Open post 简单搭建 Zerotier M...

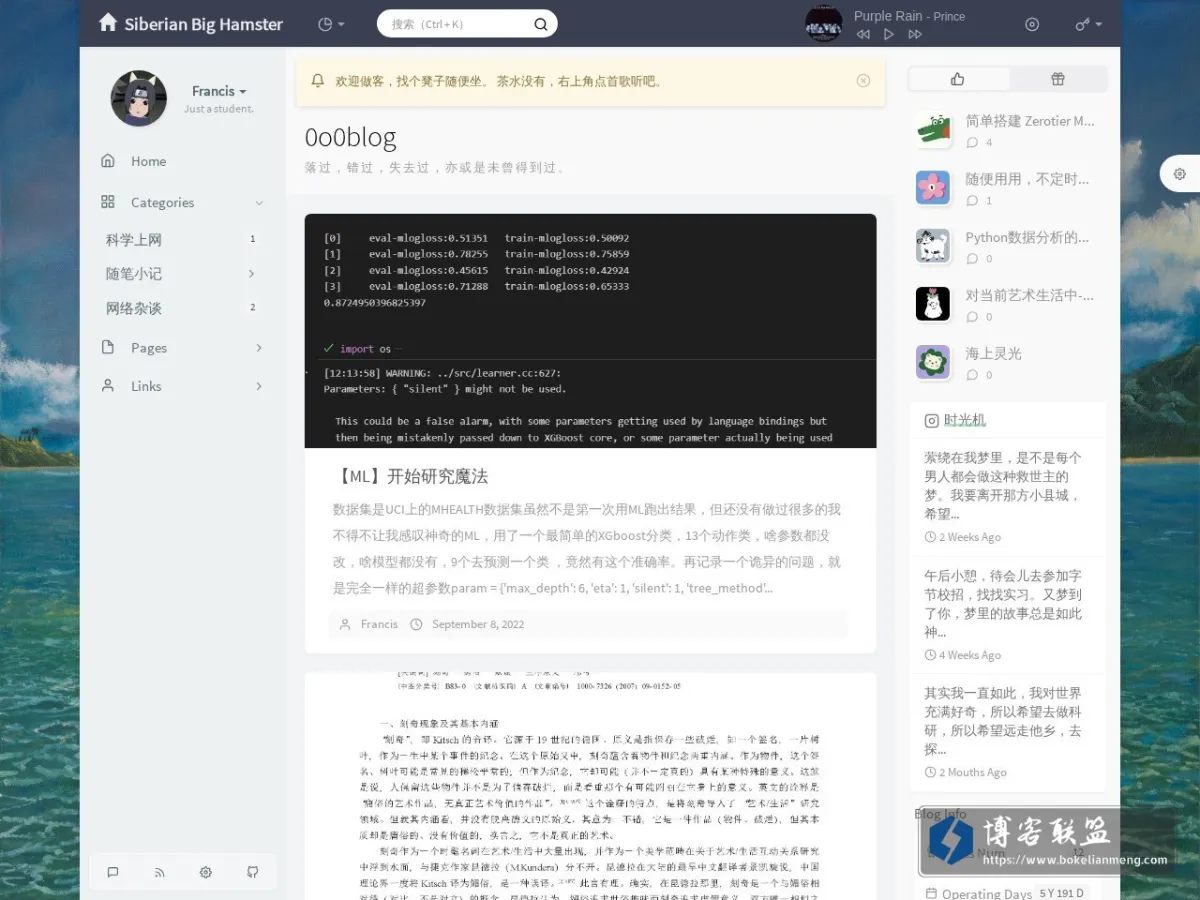(1030, 121)
